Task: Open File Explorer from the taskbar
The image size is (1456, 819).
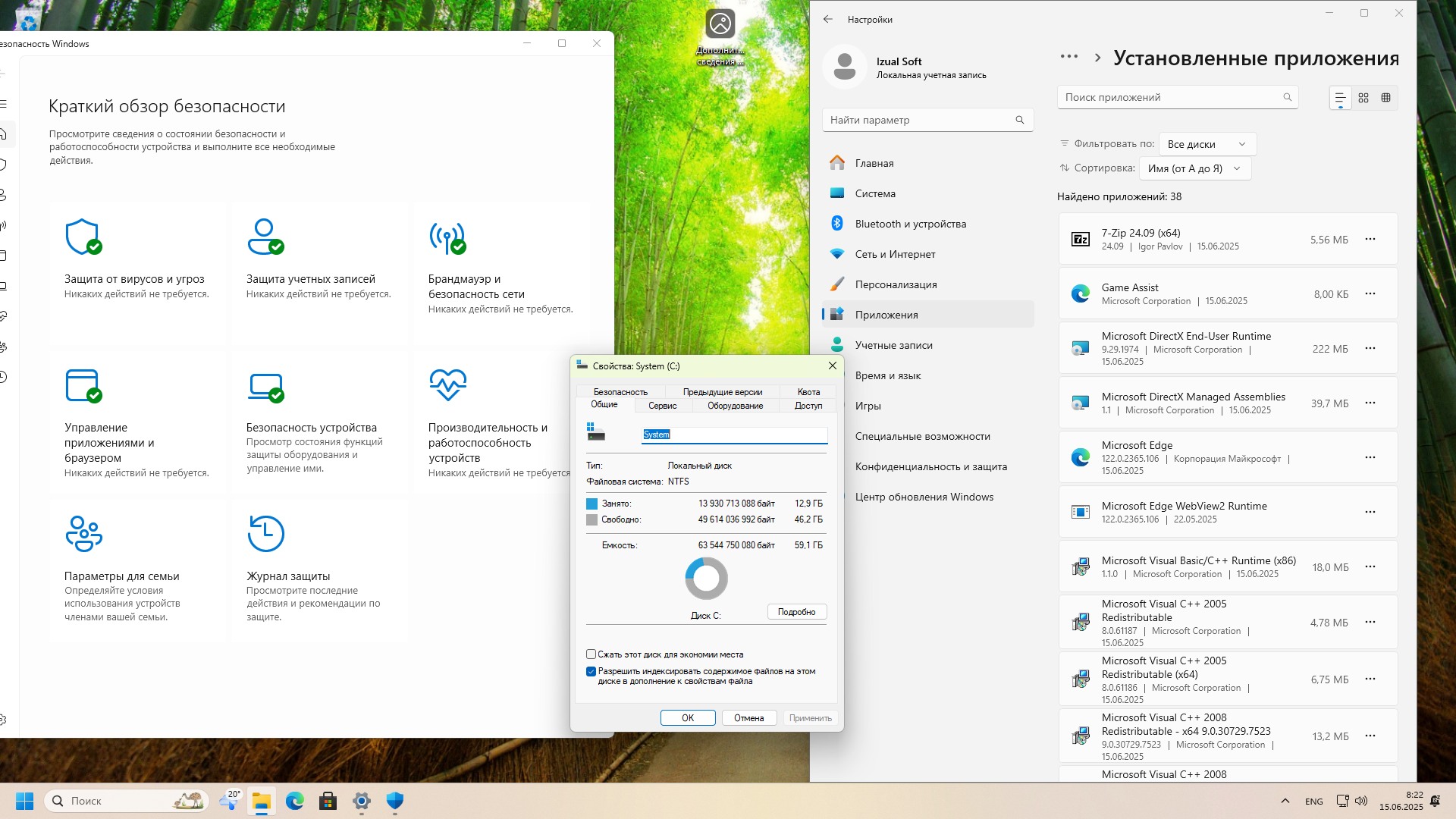Action: 262,801
